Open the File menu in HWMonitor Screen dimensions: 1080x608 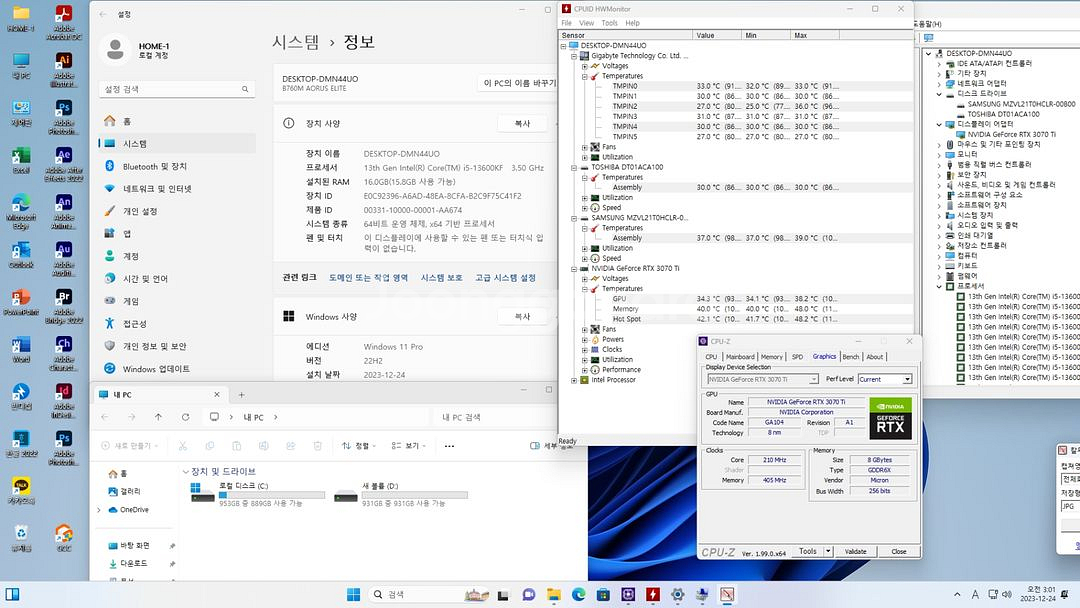coord(566,23)
